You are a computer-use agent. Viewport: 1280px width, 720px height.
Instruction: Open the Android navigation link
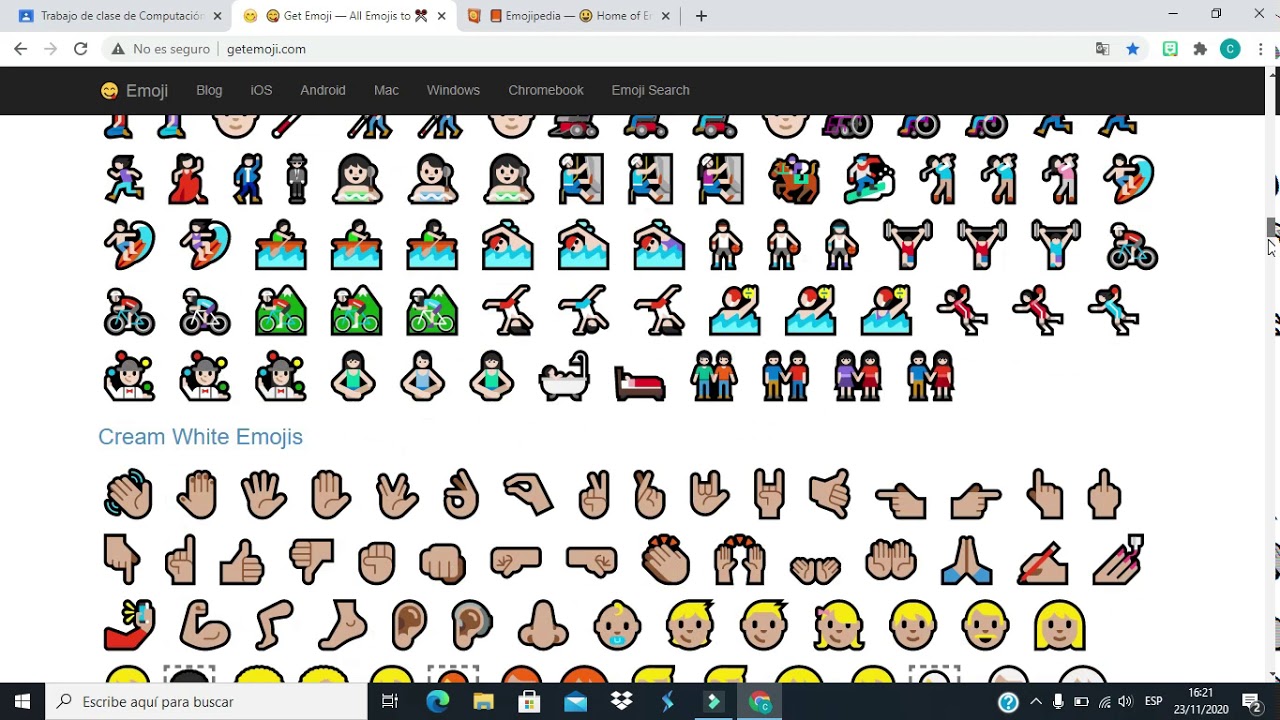tap(323, 90)
